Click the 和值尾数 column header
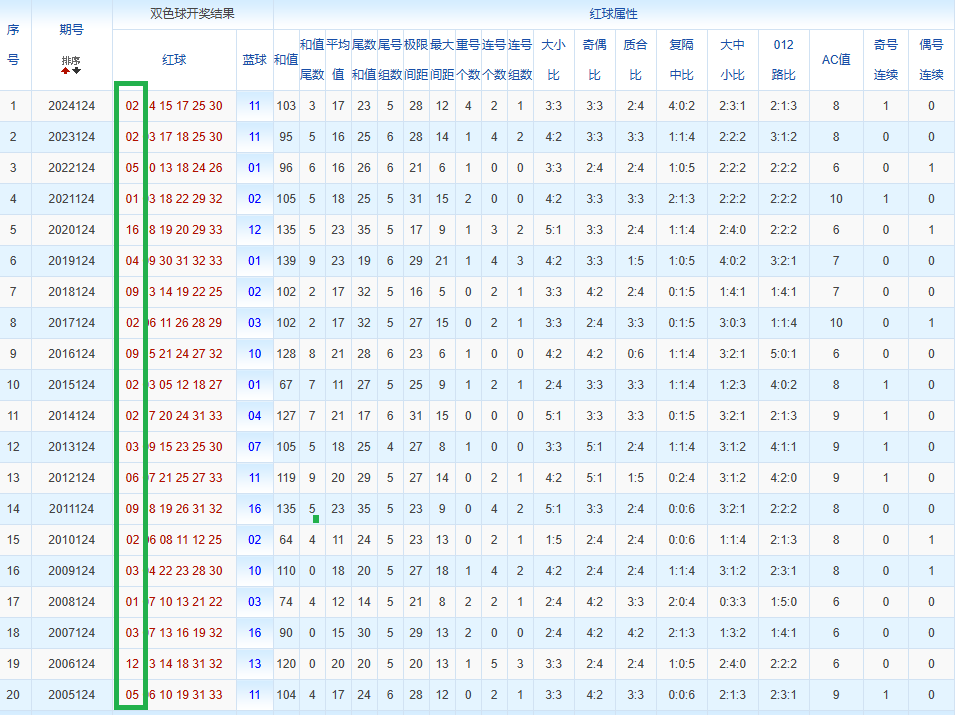This screenshot has width=955, height=715. [x=312, y=60]
